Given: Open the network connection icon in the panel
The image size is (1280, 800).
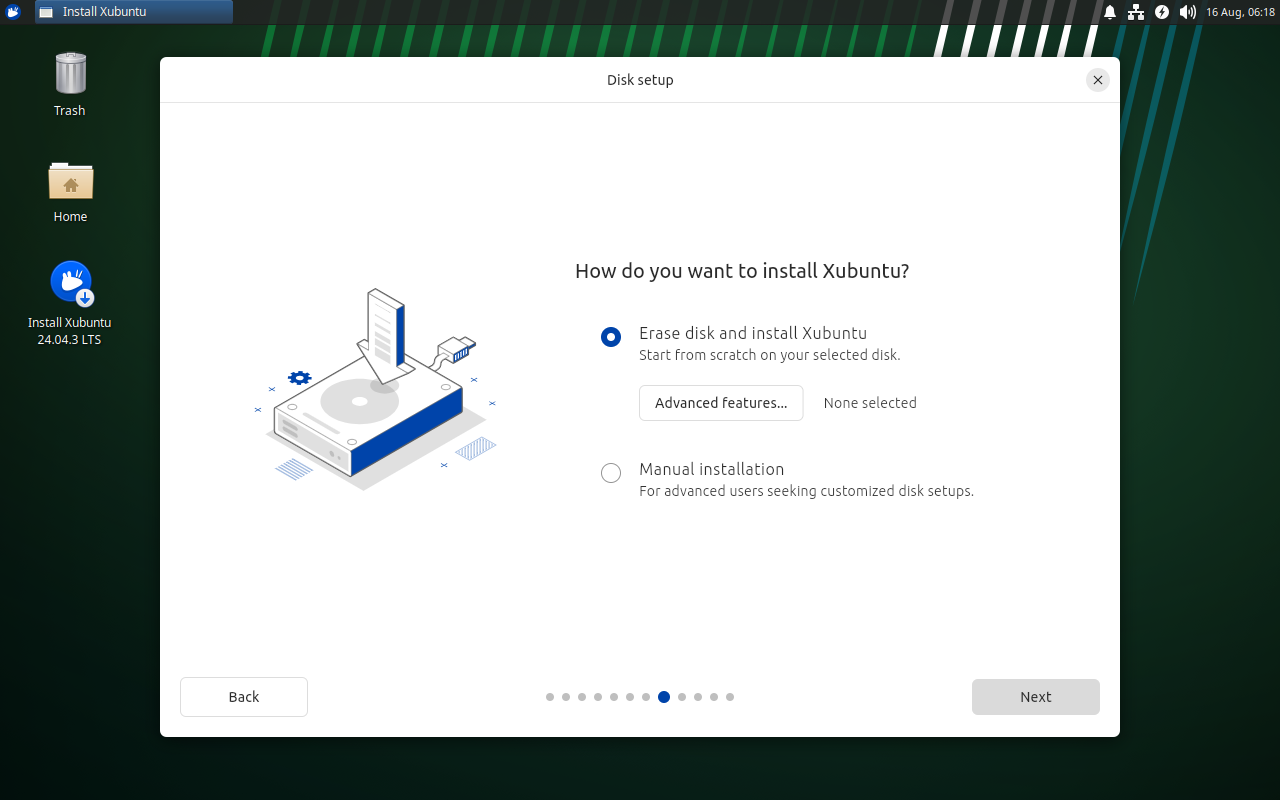Looking at the screenshot, I should coord(1136,12).
